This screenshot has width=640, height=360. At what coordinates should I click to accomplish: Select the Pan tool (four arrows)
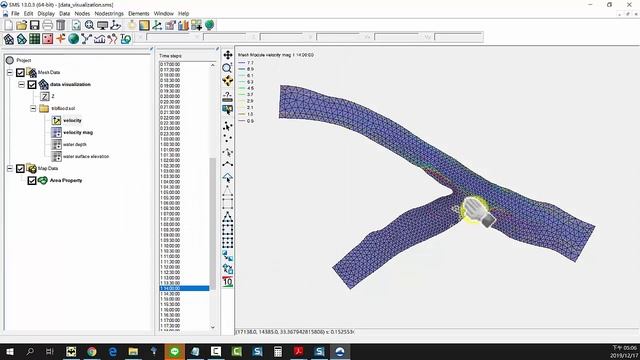point(228,55)
